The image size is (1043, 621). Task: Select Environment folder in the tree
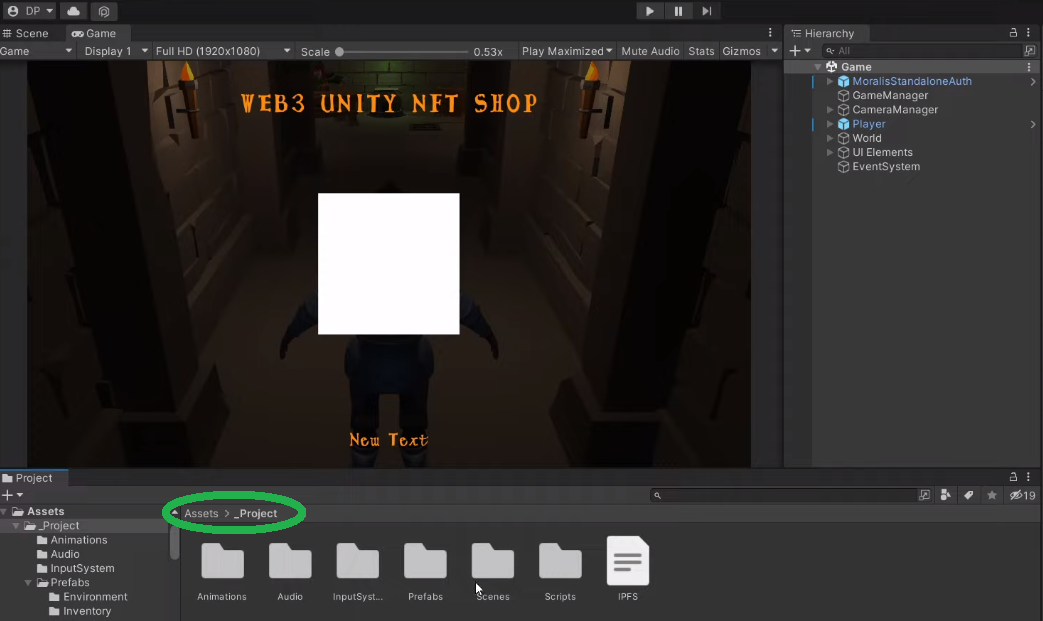tap(95, 597)
